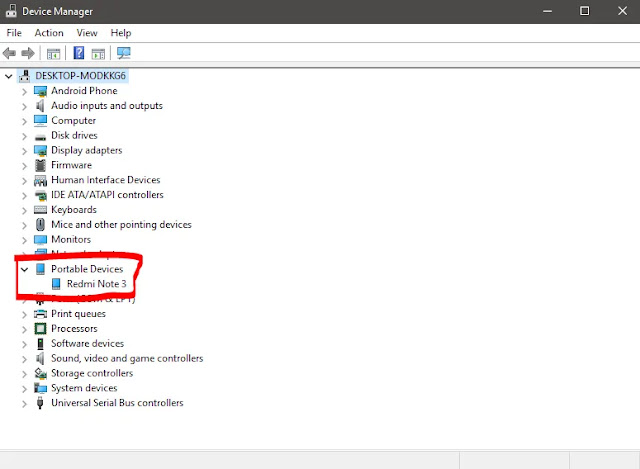Select the Redmi Note 3 device label

(97, 284)
